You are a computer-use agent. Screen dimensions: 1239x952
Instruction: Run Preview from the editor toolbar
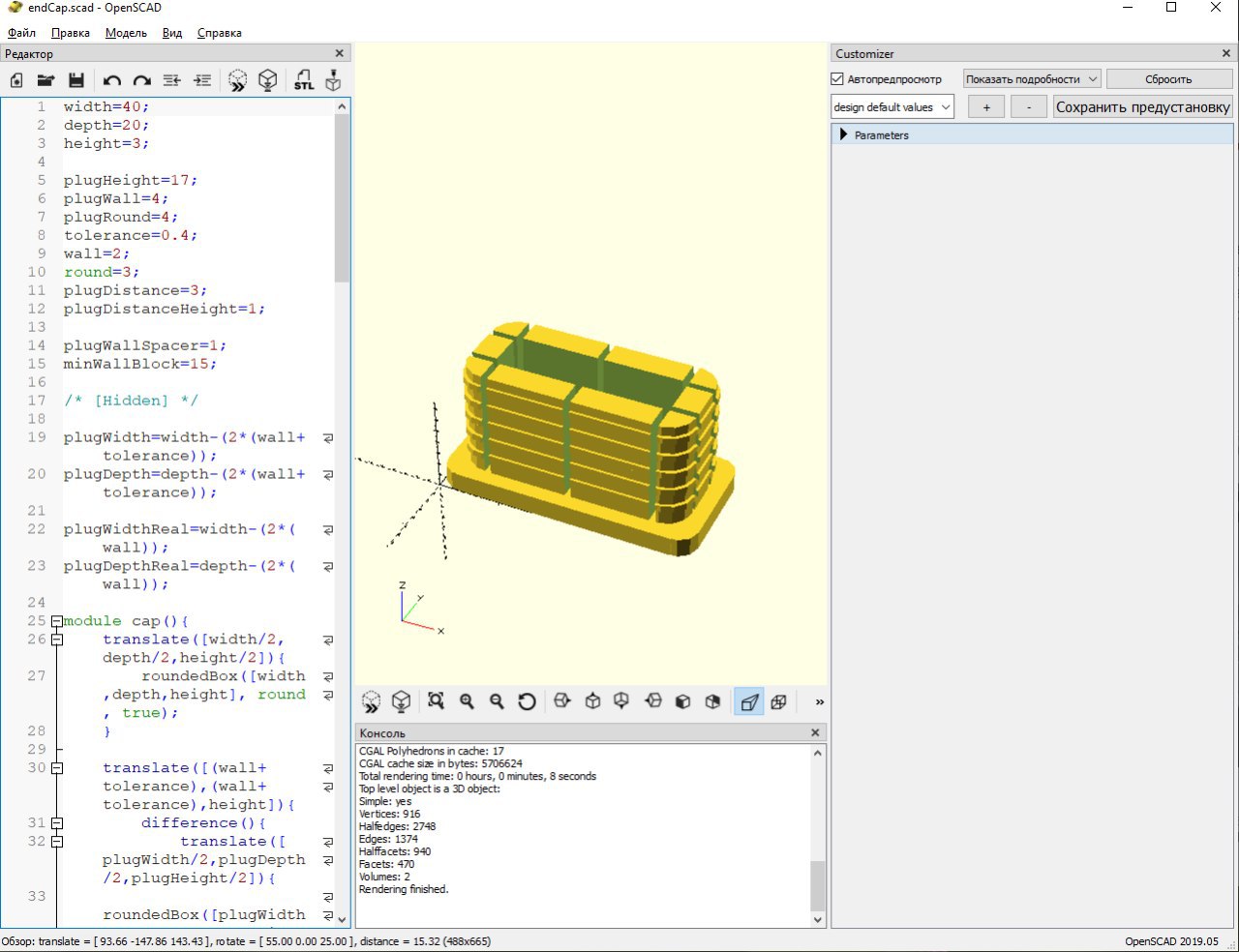pyautogui.click(x=237, y=81)
